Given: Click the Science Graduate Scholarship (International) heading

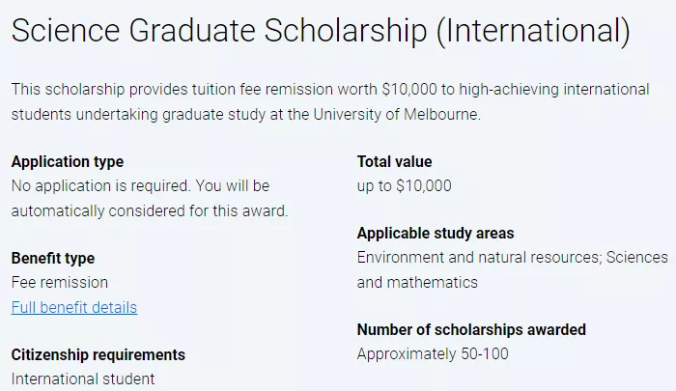Looking at the screenshot, I should coord(321,31).
